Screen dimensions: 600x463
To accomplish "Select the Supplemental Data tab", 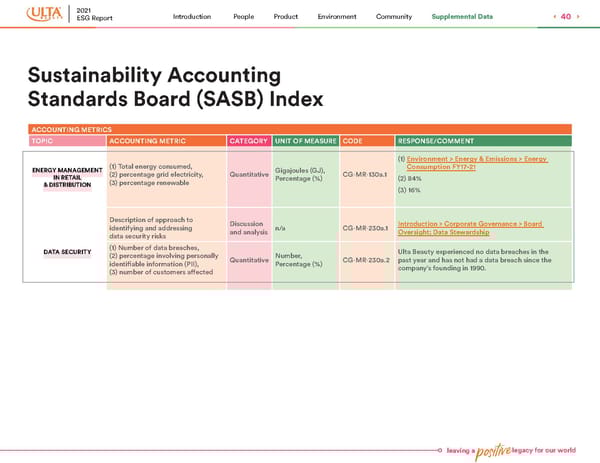I will pos(462,16).
